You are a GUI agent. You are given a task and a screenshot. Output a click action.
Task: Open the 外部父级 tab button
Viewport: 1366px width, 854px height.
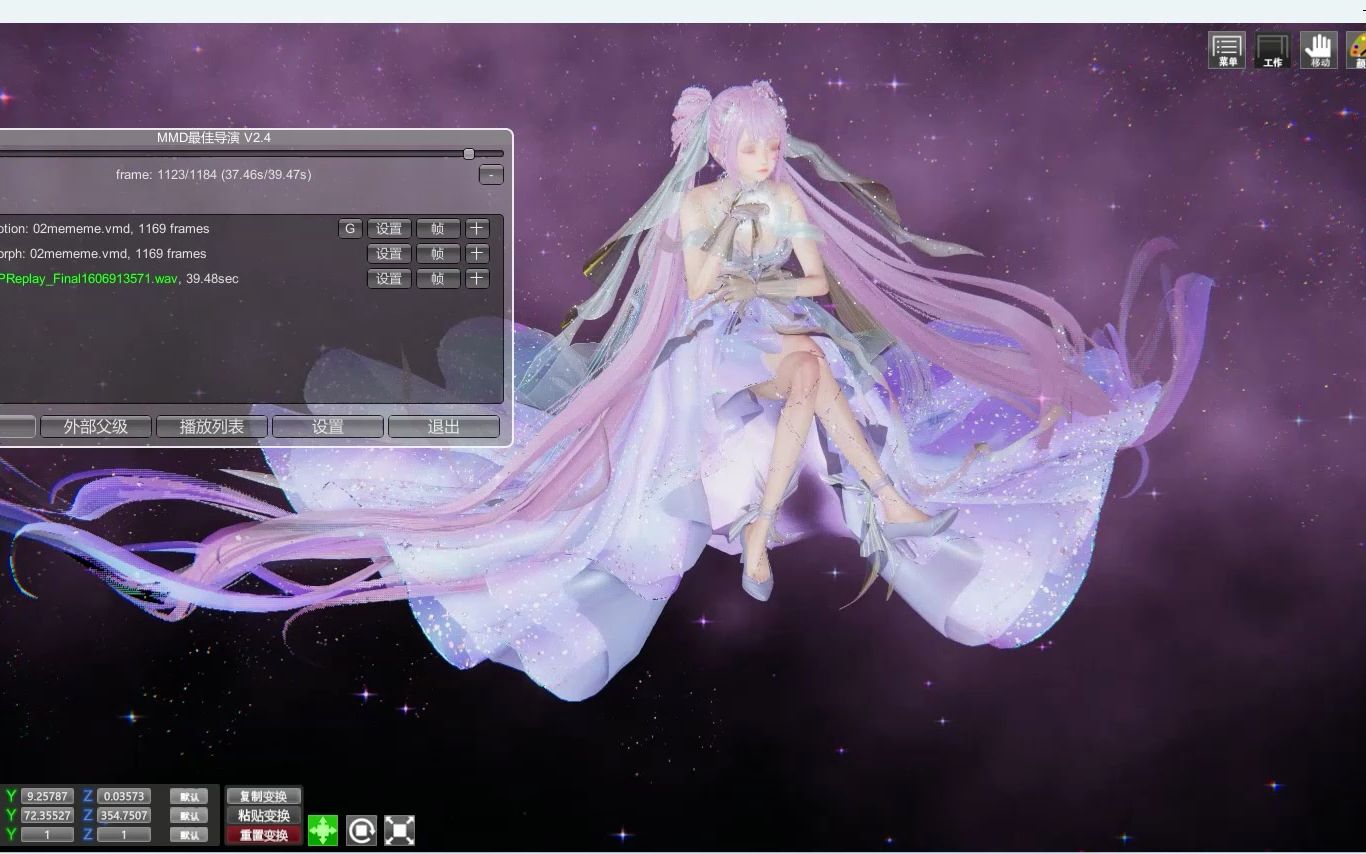coord(96,427)
